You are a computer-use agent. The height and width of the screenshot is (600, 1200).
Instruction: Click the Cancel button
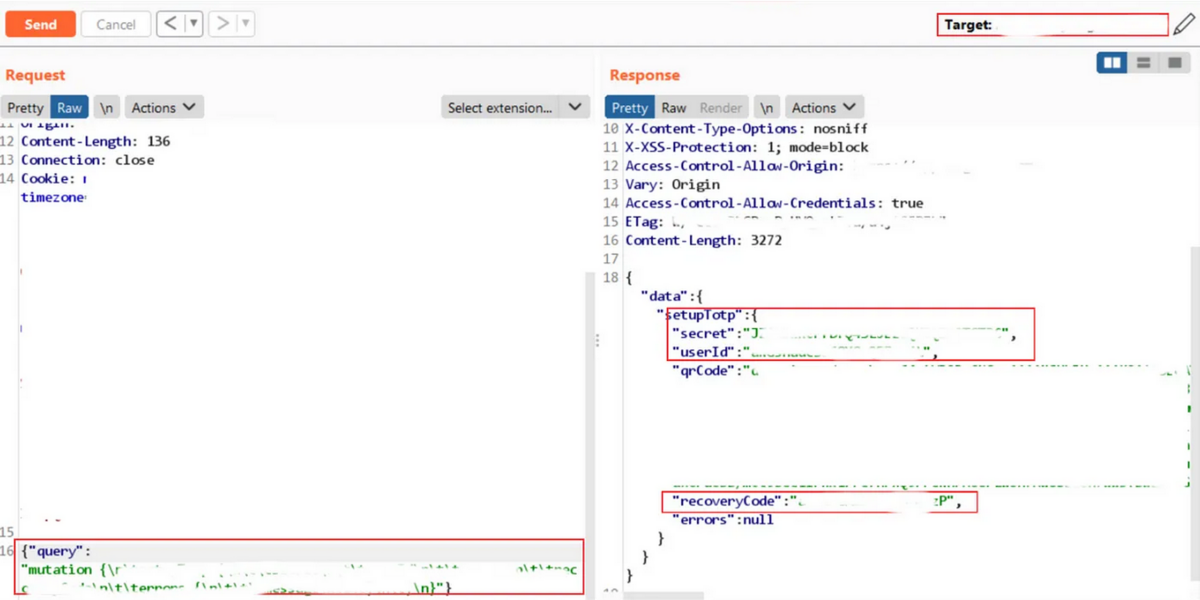[116, 24]
